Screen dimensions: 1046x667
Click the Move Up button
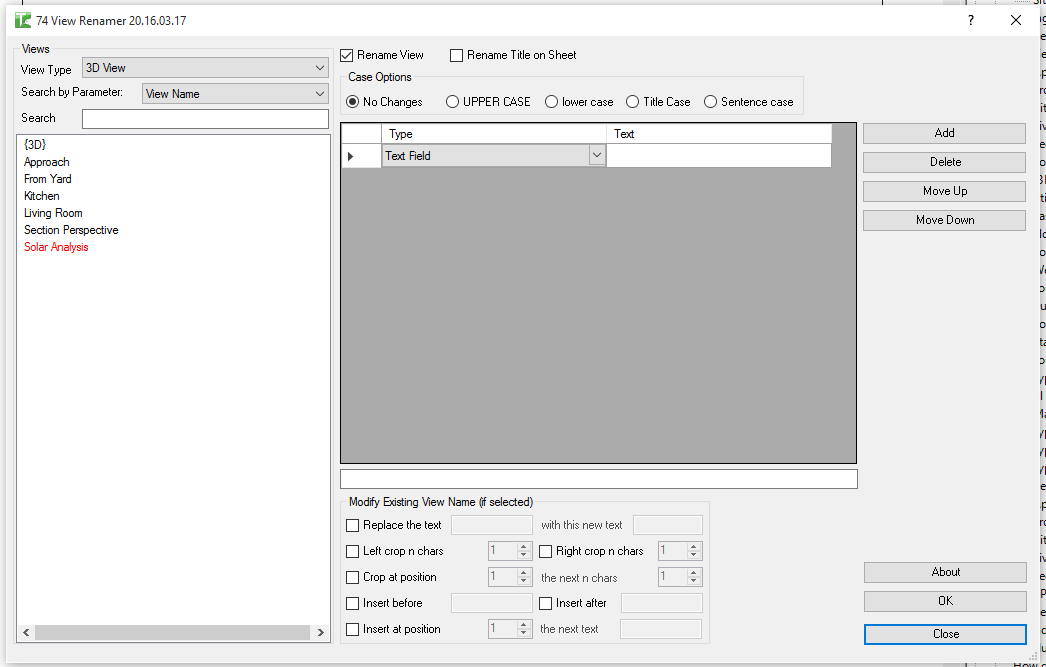943,190
